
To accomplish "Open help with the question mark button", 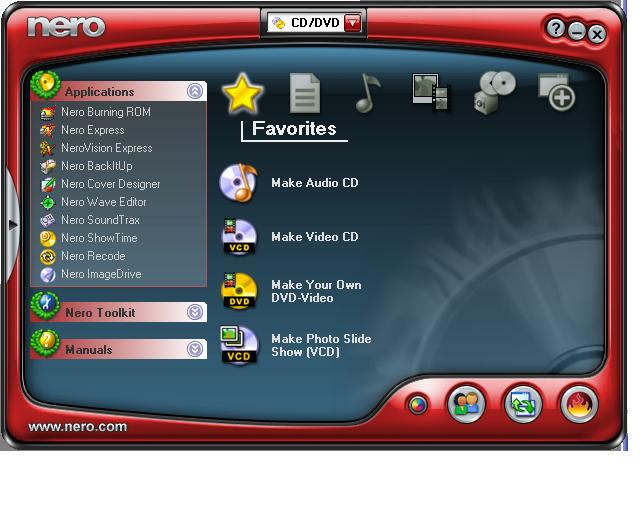I will point(555,29).
